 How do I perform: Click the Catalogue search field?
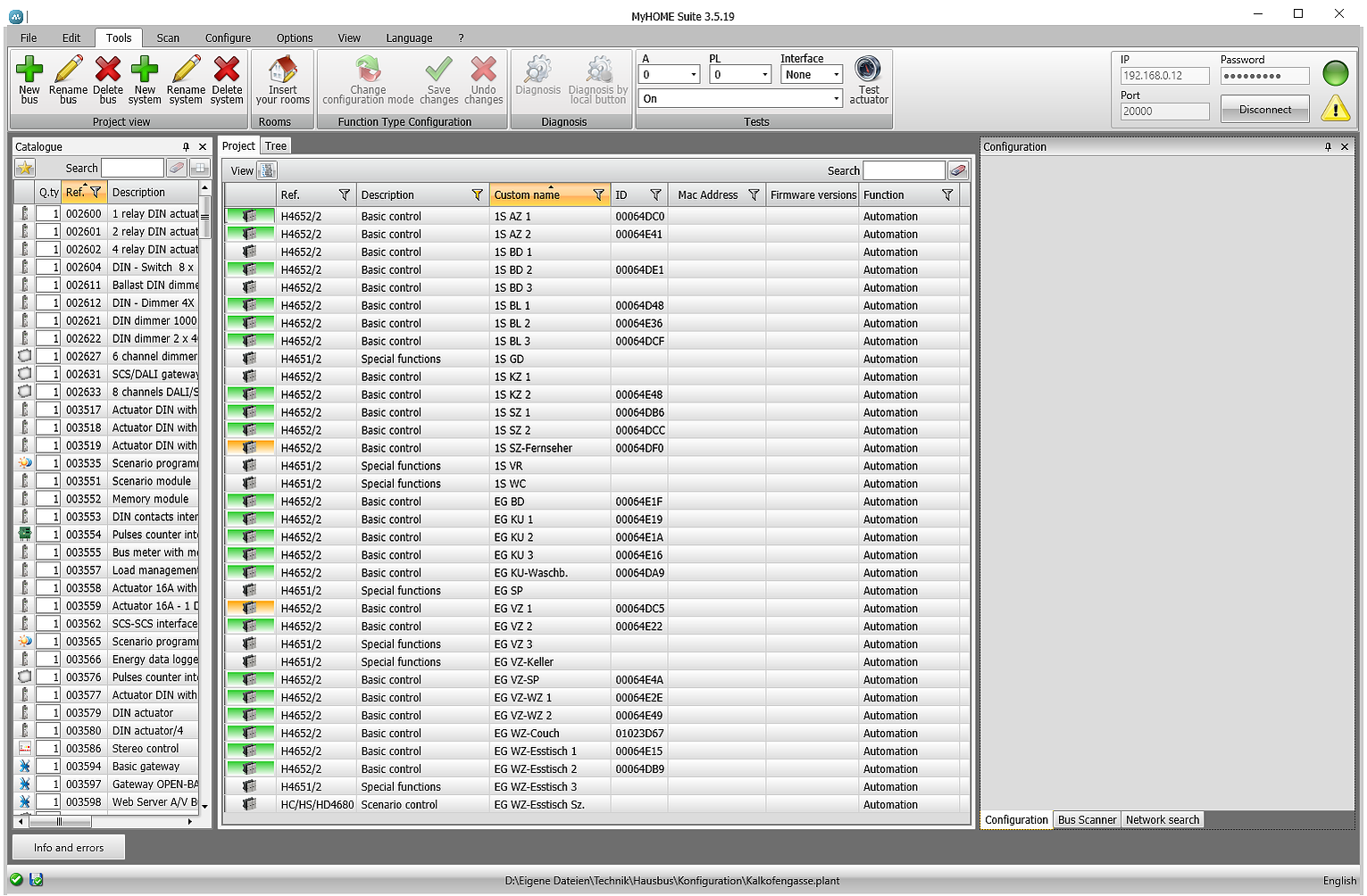[x=132, y=168]
